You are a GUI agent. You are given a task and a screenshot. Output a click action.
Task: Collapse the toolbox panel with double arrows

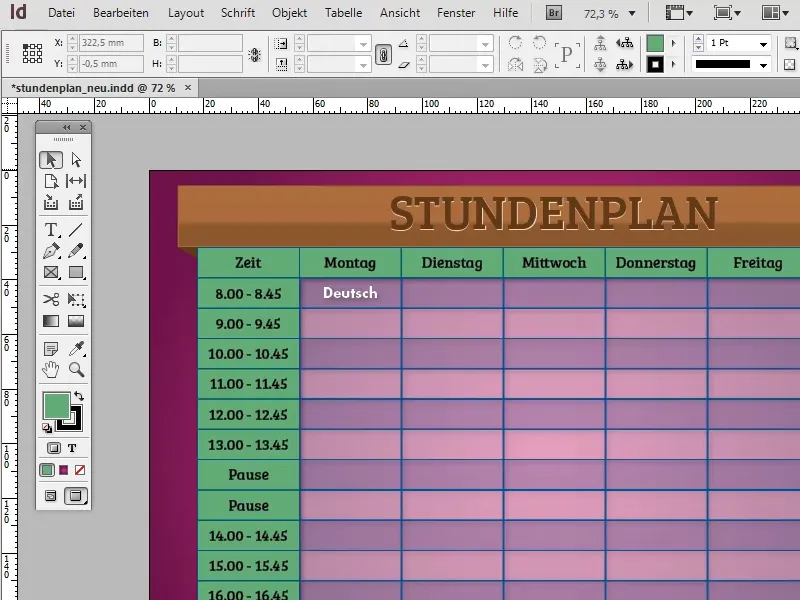coord(67,127)
